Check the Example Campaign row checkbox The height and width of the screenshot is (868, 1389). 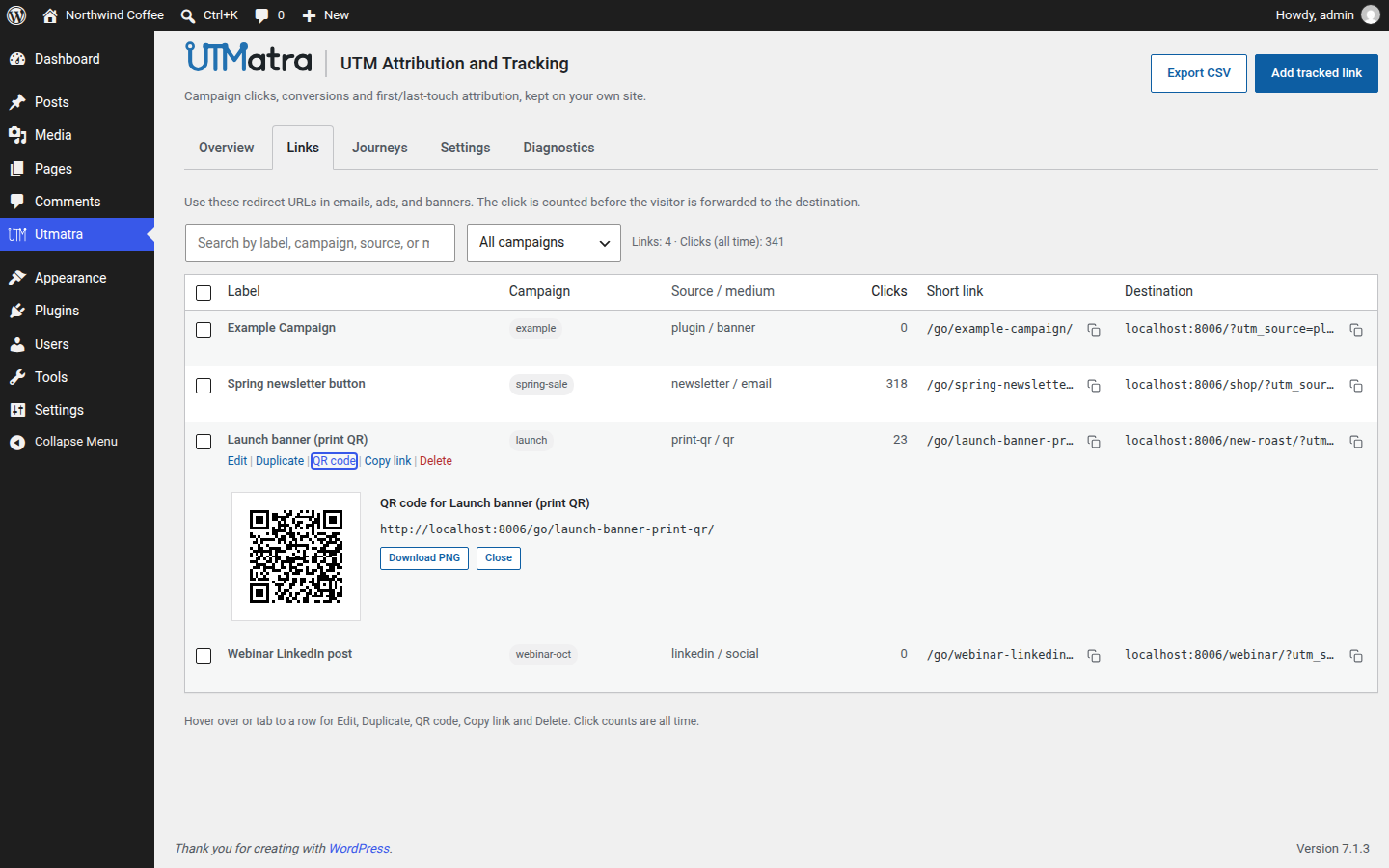point(204,330)
